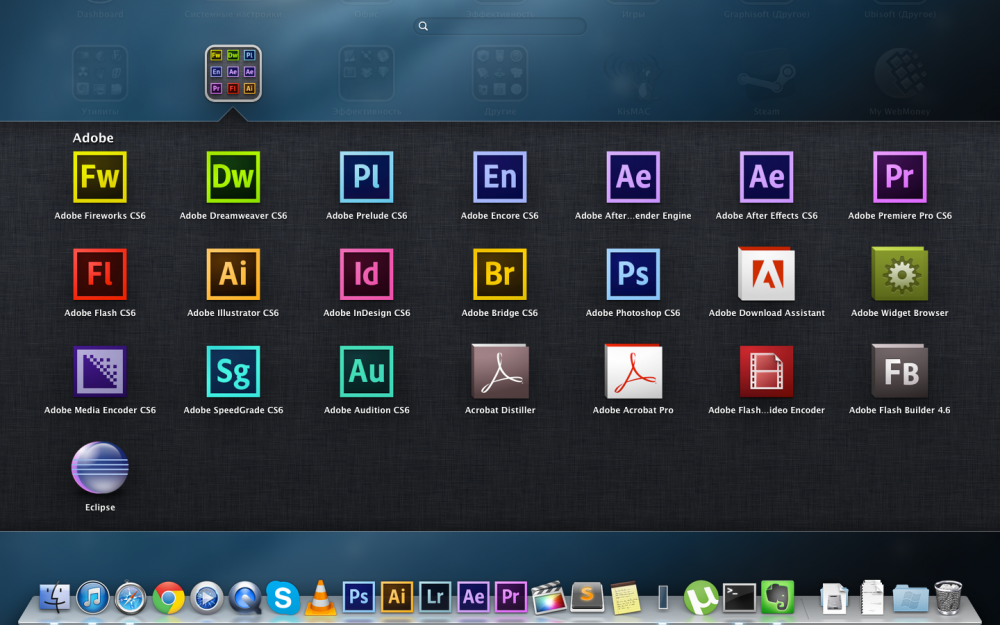Click the Photoshop icon in the Dock
This screenshot has width=1000, height=625.
358,597
